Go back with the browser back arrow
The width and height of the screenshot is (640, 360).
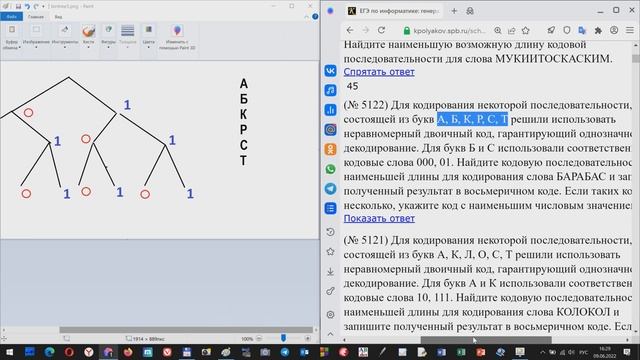tap(350, 30)
